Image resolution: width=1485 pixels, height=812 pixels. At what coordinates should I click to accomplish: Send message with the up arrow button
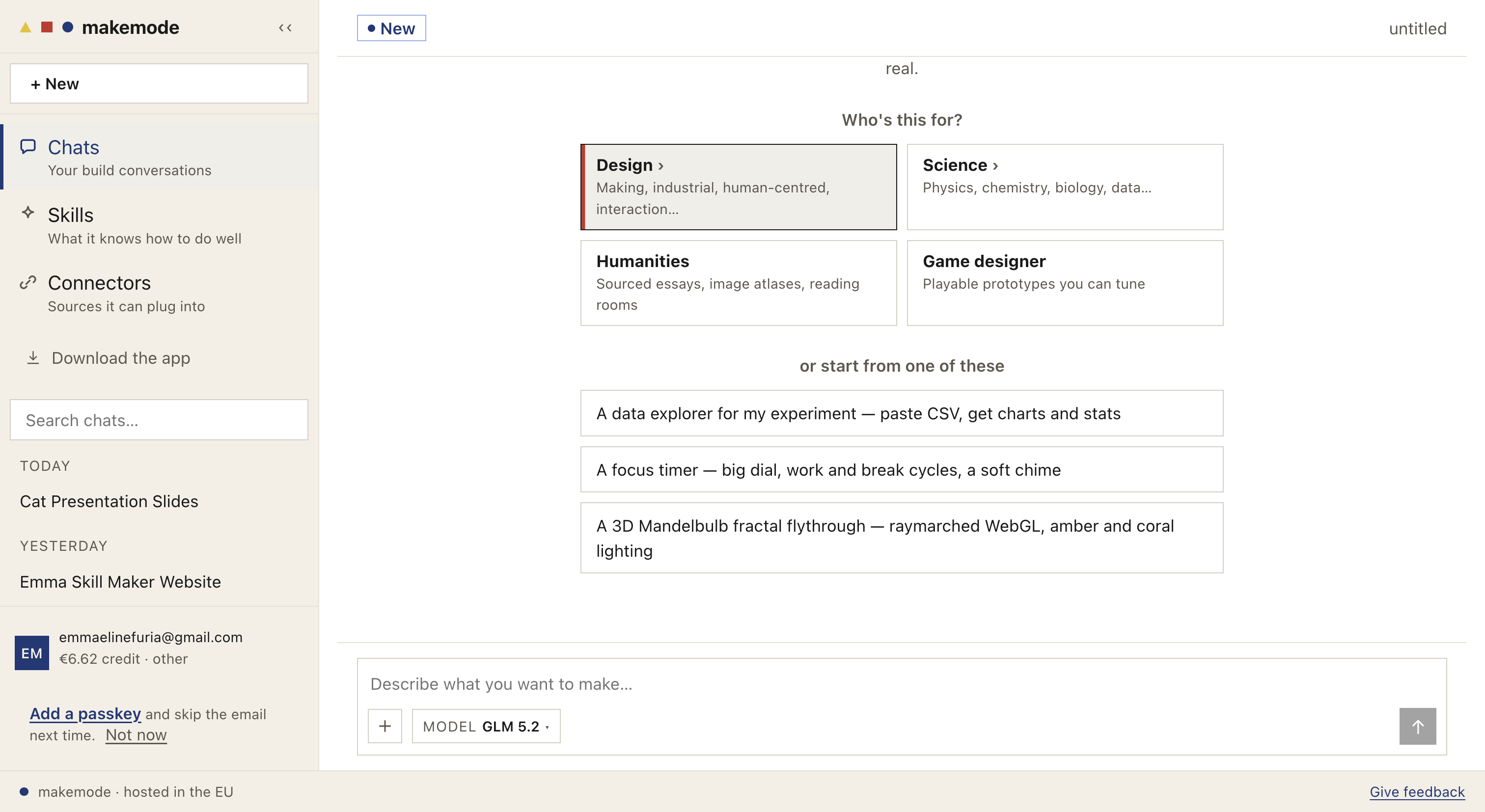[1418, 726]
